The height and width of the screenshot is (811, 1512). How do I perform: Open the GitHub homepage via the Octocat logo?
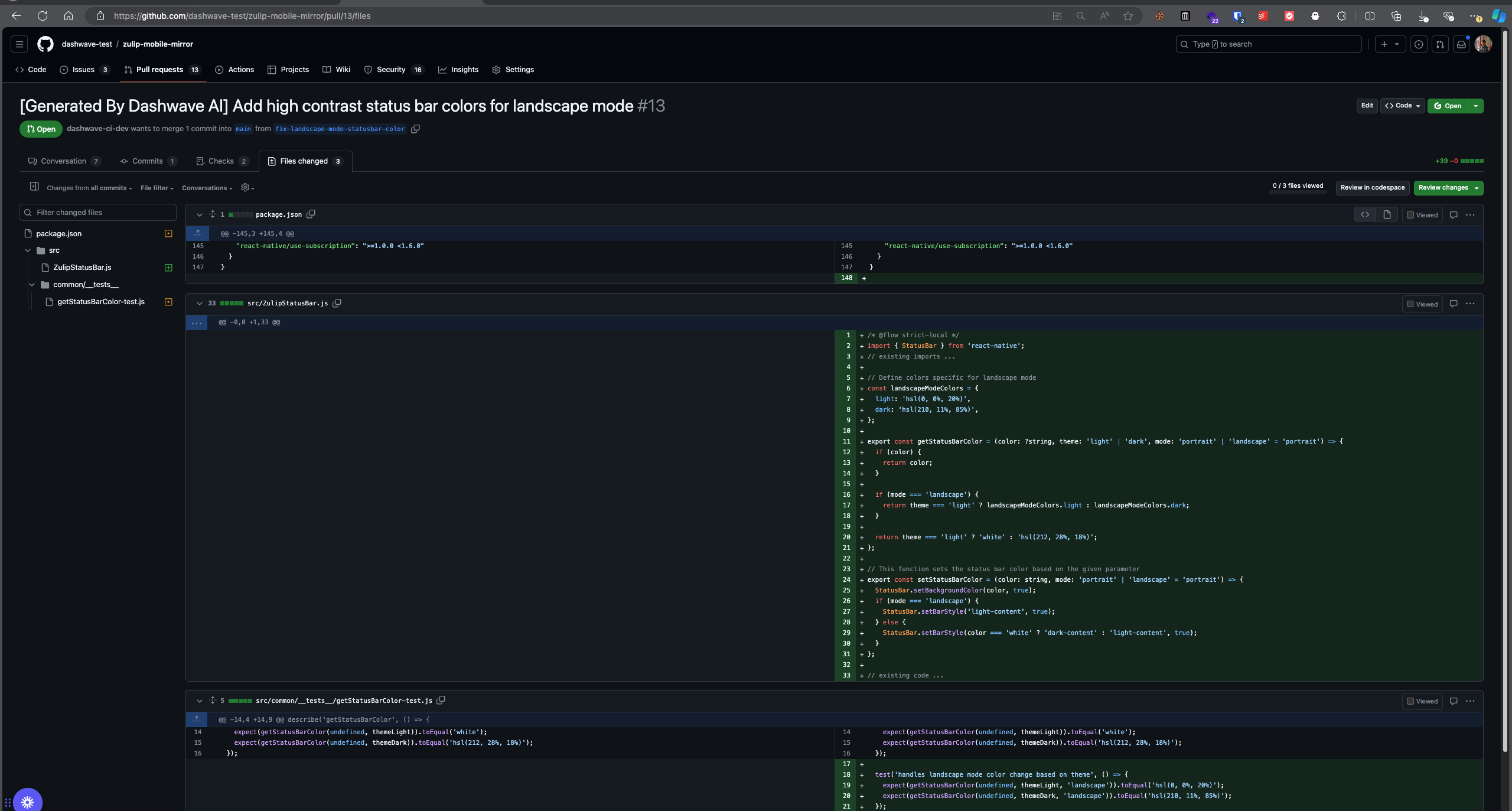click(x=45, y=44)
